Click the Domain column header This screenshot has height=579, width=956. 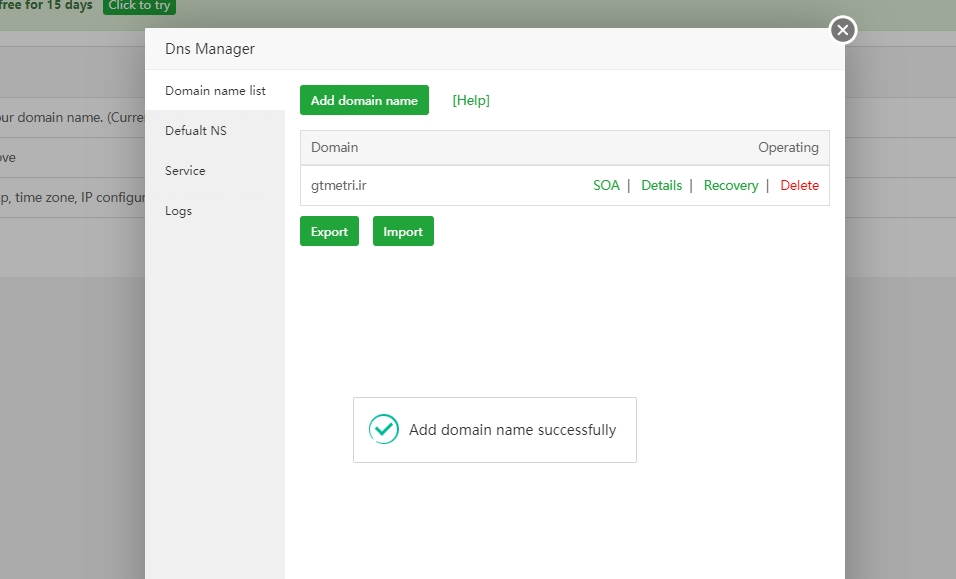[x=334, y=147]
